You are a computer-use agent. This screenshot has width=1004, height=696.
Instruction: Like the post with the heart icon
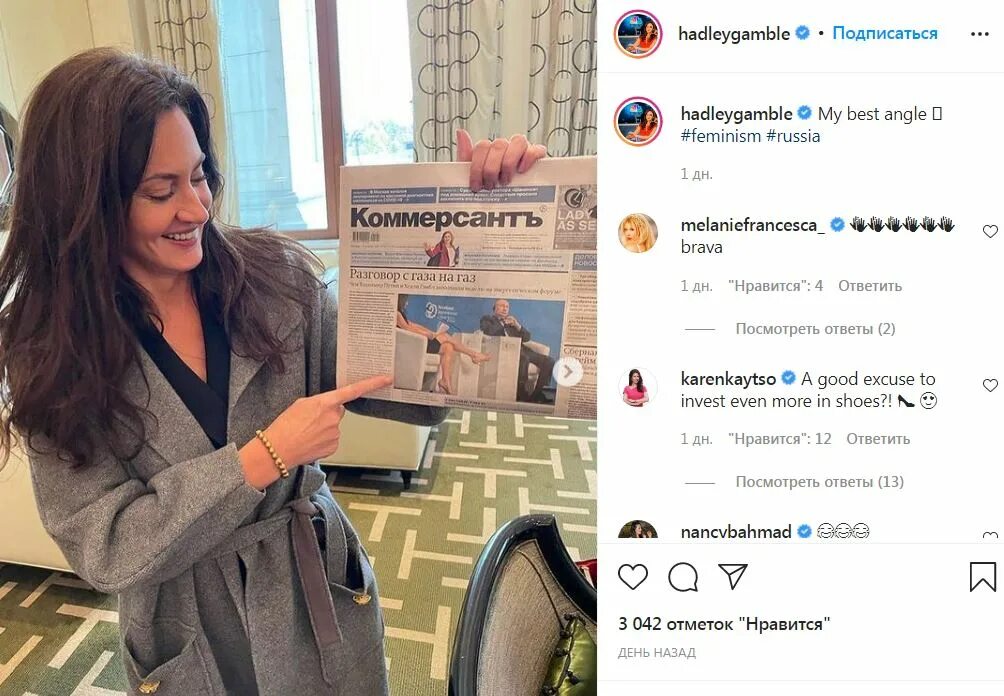pos(633,577)
